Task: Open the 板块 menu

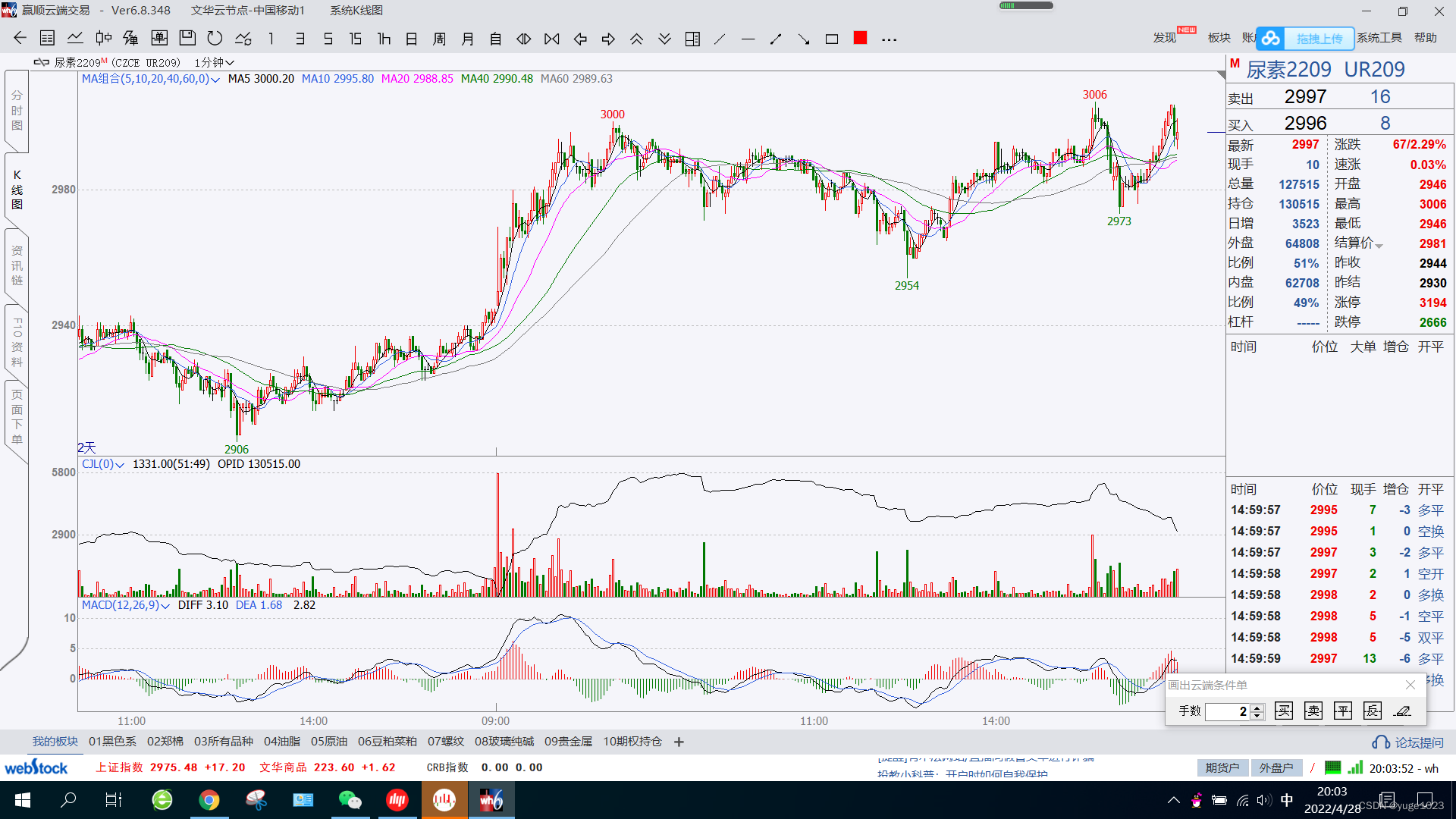Action: (x=1219, y=38)
